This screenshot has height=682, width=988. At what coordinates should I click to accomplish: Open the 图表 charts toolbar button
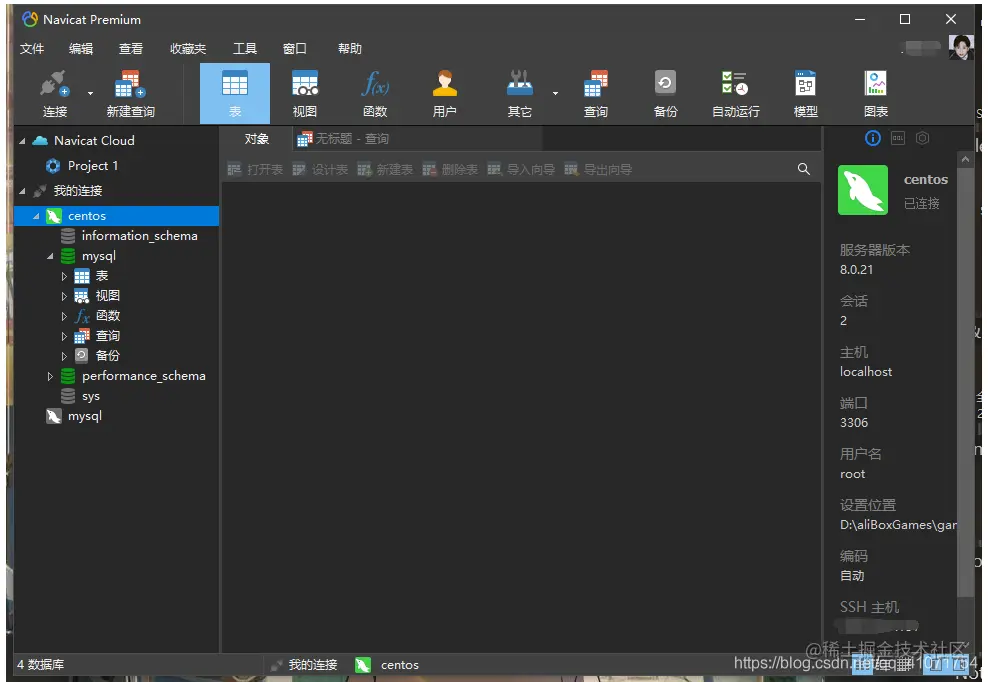tap(876, 93)
